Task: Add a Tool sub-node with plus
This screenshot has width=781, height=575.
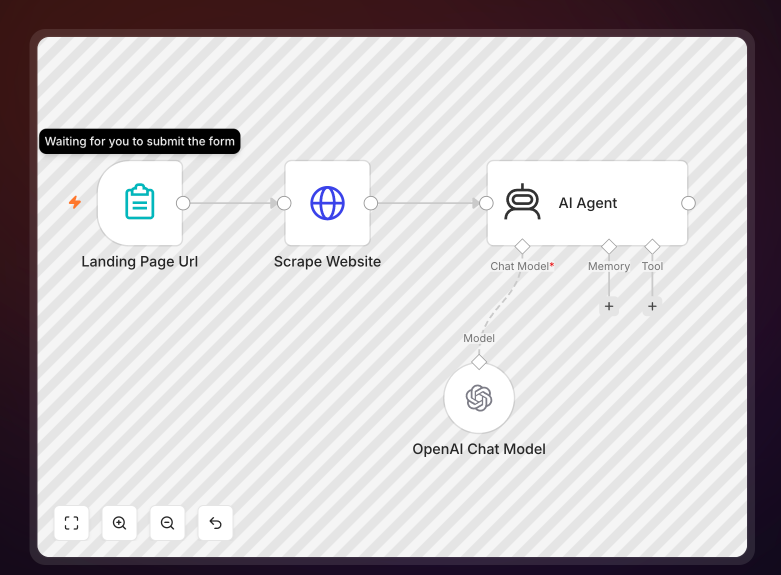Action: [x=652, y=306]
